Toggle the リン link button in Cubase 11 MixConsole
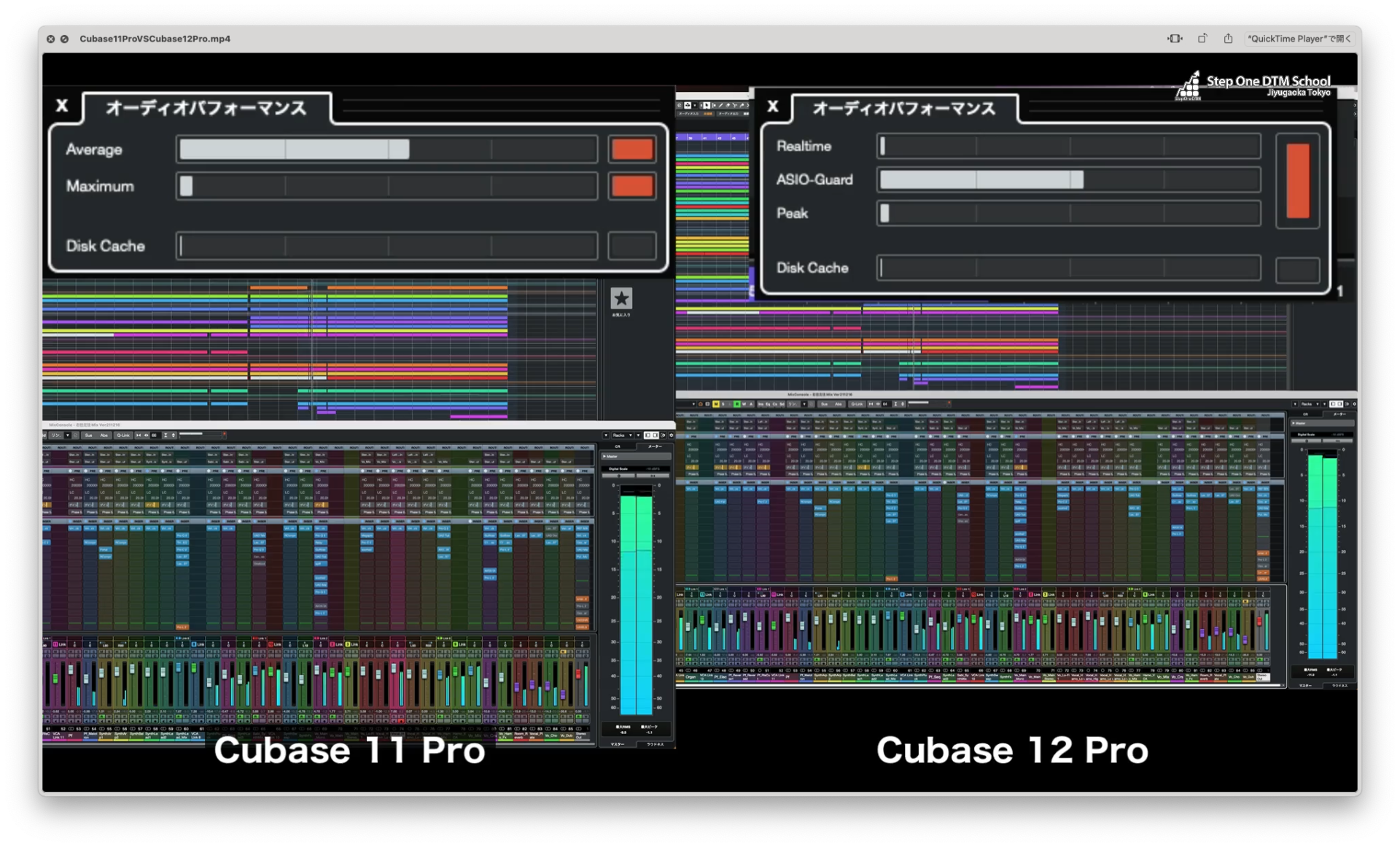The width and height of the screenshot is (1400, 847). [56, 435]
